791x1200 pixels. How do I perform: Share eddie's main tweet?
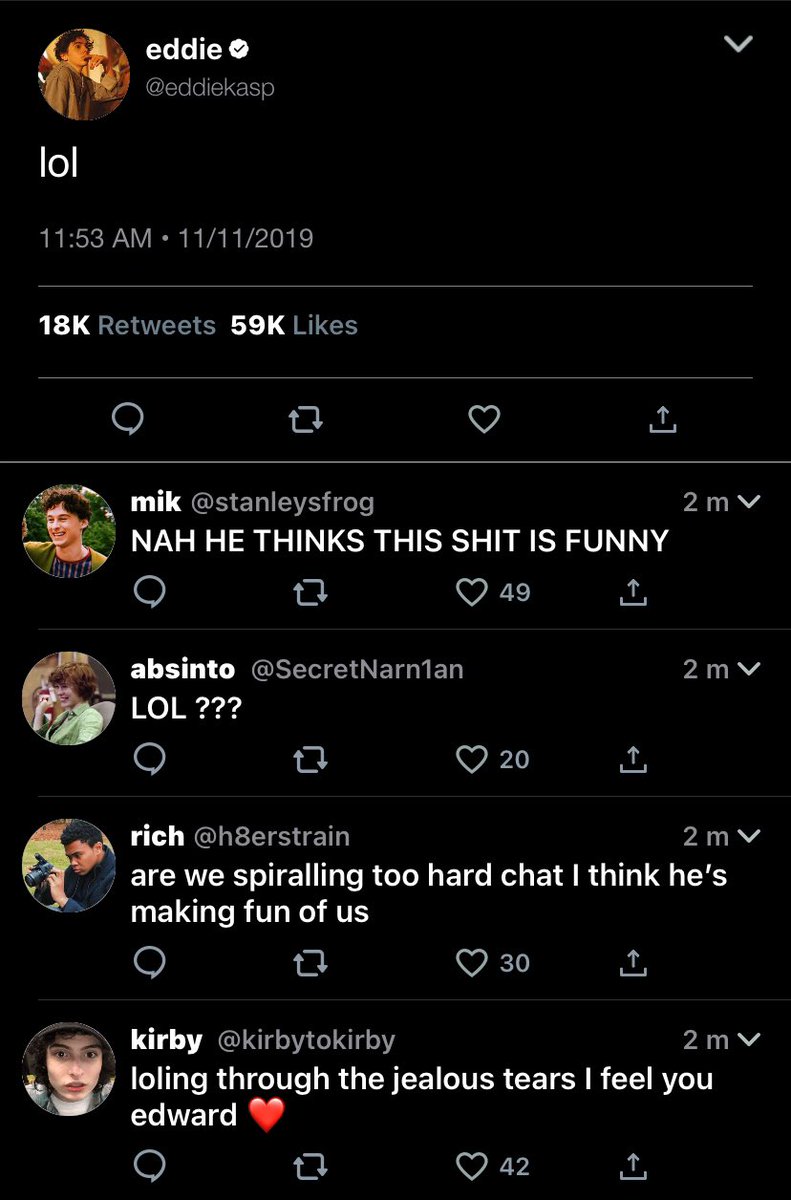pos(662,421)
